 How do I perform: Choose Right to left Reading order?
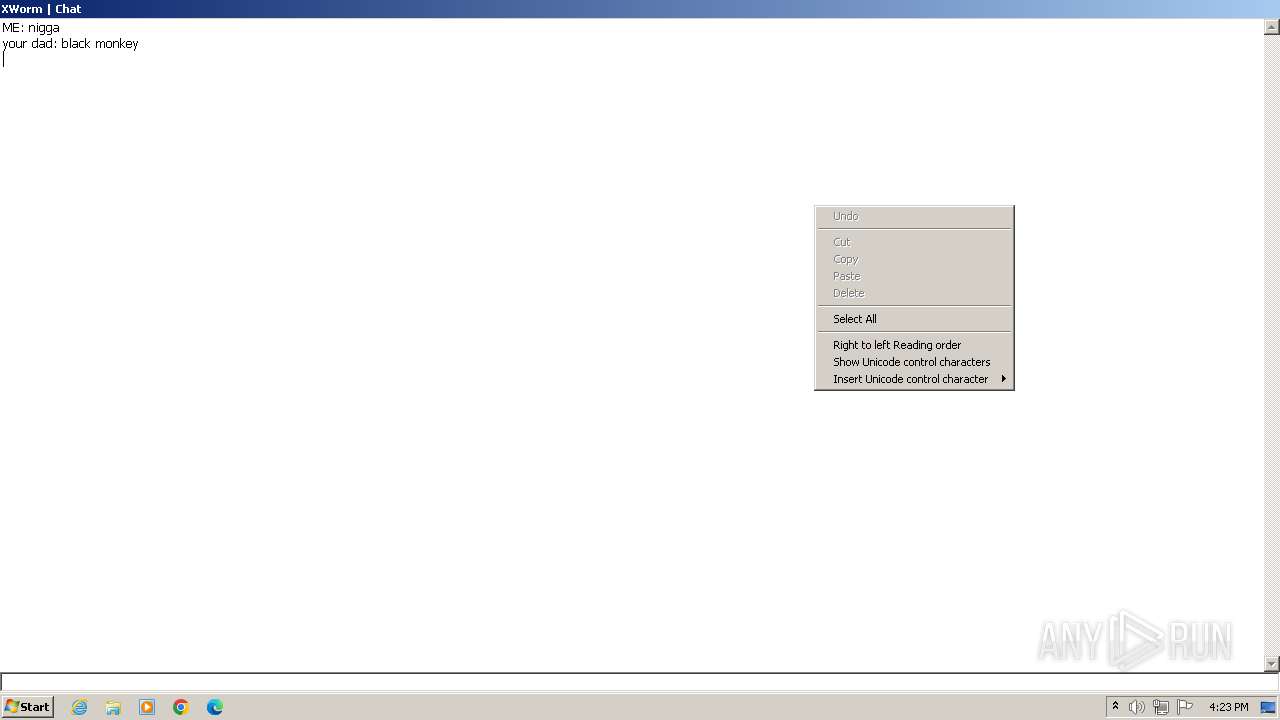914,345
